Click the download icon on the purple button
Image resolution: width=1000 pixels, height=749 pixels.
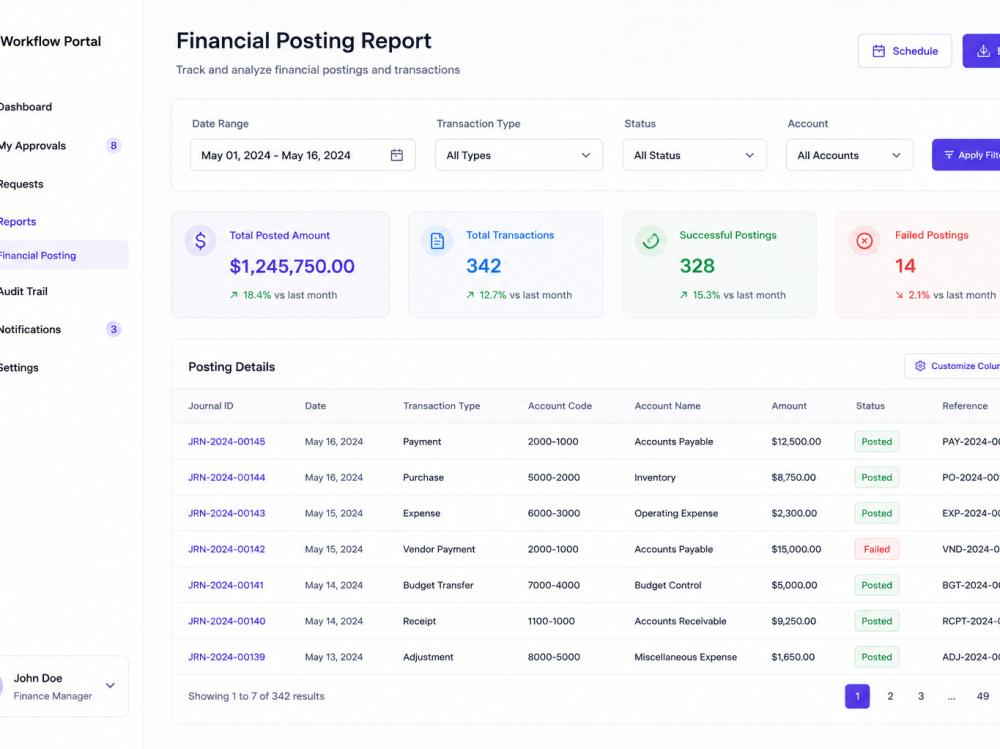[x=983, y=51]
